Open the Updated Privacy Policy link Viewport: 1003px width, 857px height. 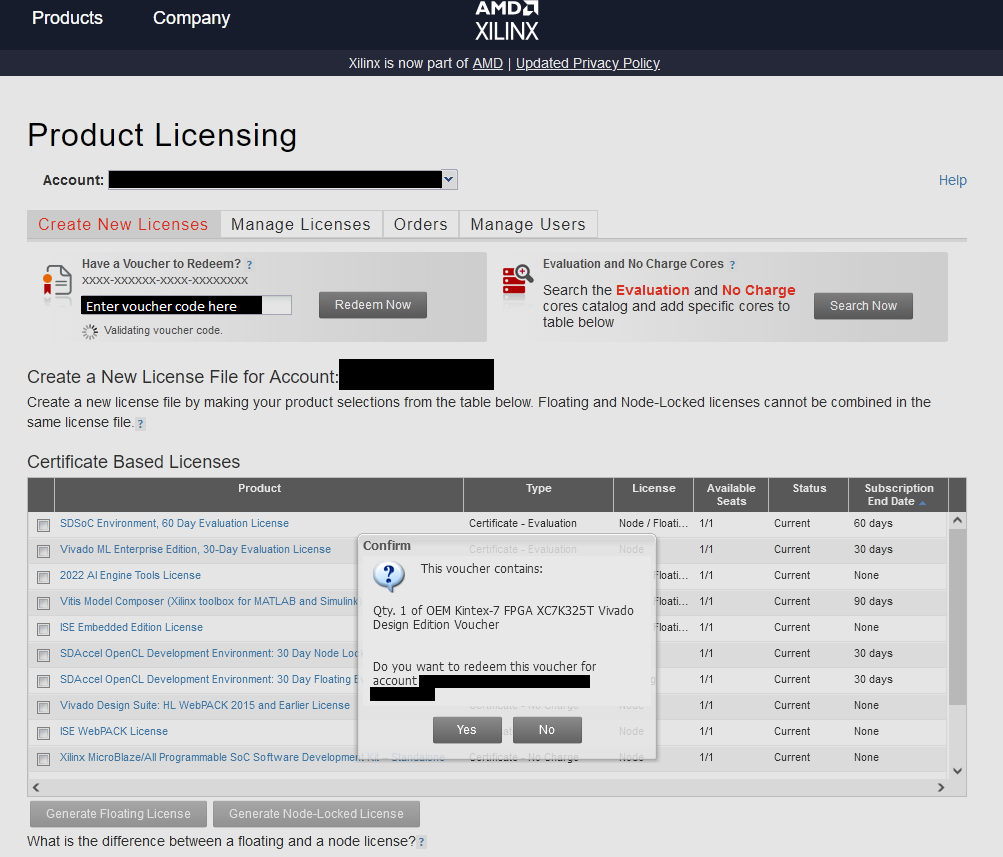588,63
